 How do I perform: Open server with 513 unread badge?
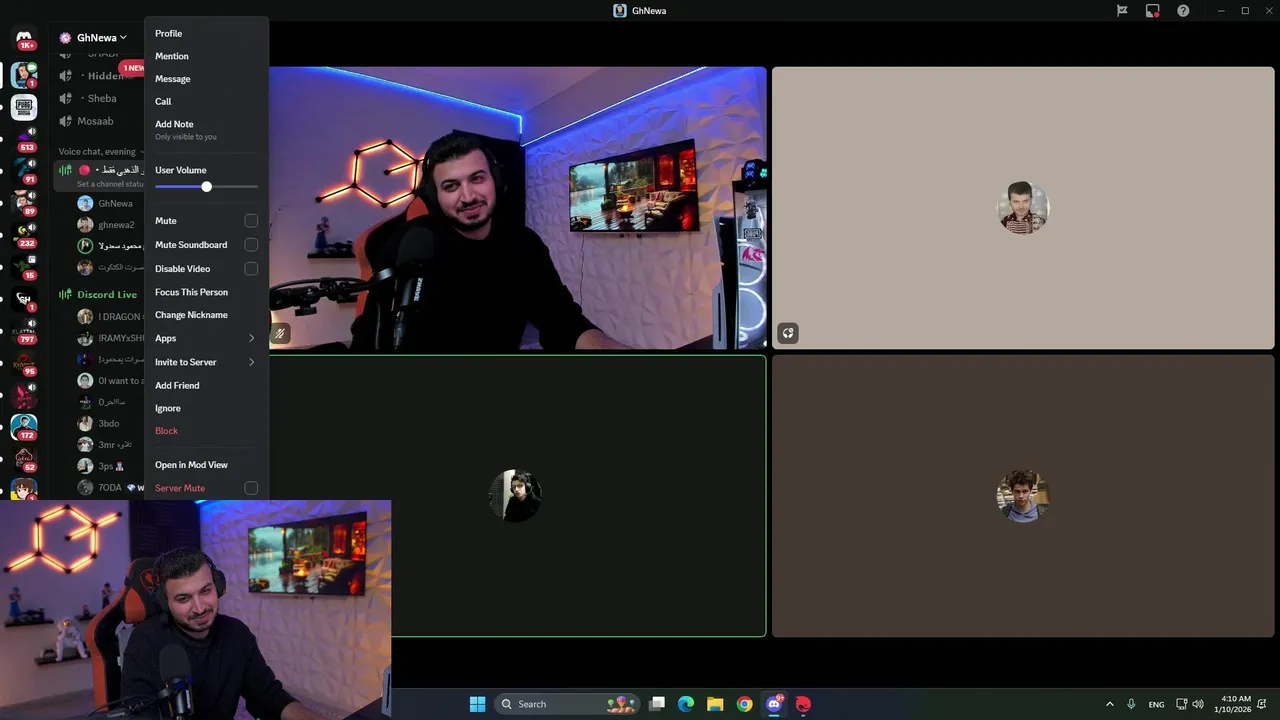coord(24,139)
